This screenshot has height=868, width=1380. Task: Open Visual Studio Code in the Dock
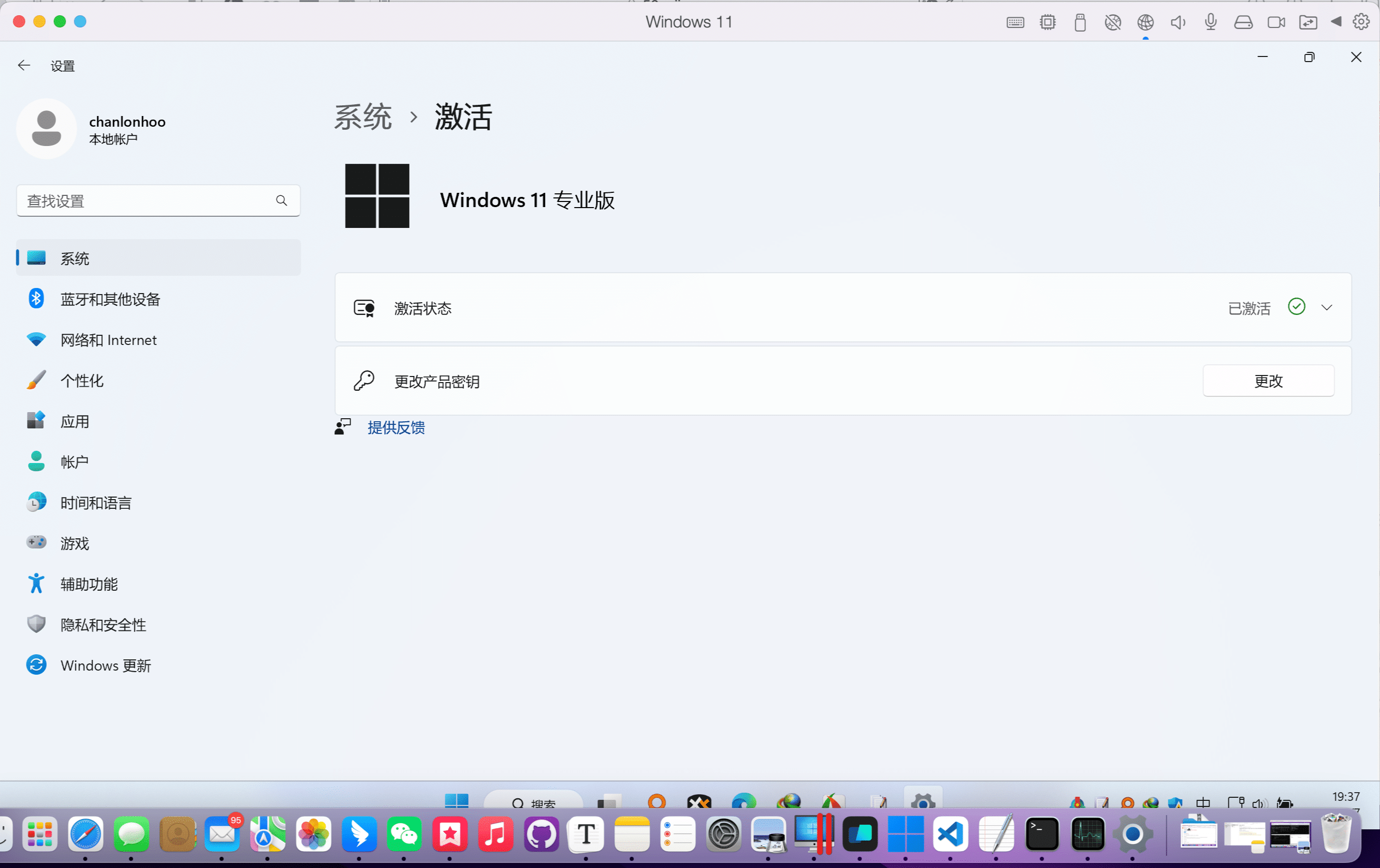(x=951, y=833)
